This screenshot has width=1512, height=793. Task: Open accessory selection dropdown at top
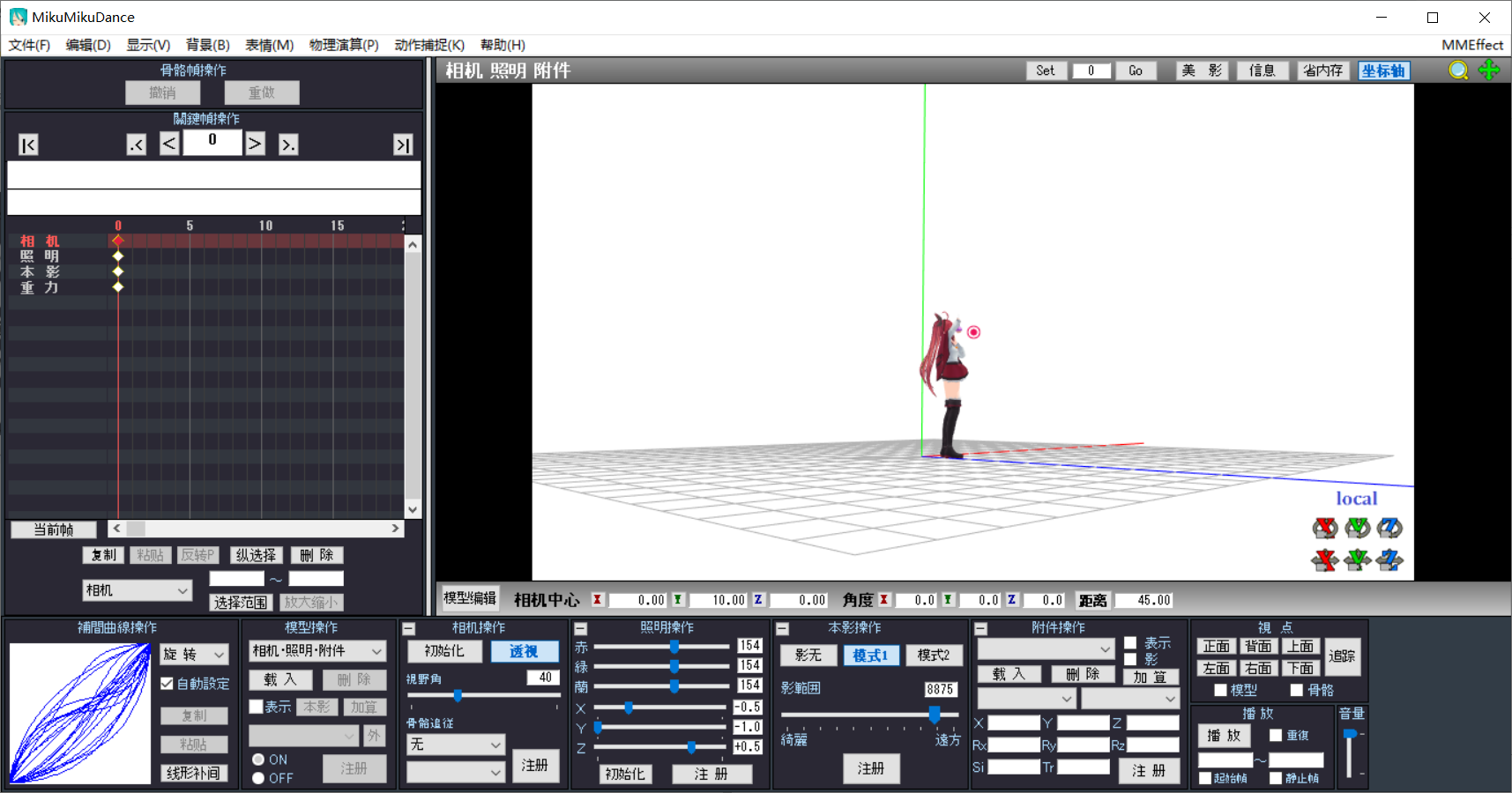coord(1046,648)
